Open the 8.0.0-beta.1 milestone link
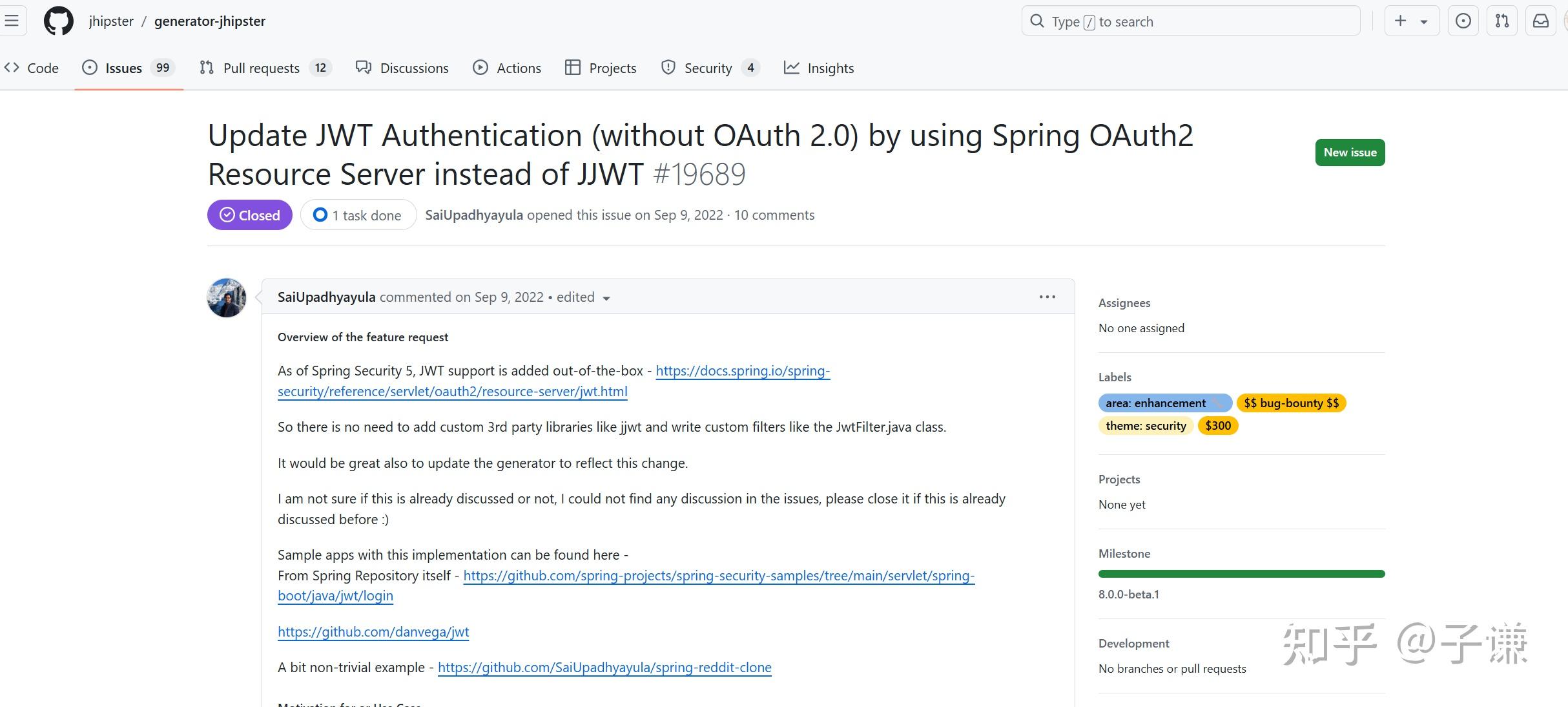The height and width of the screenshot is (707, 1568). [1129, 595]
